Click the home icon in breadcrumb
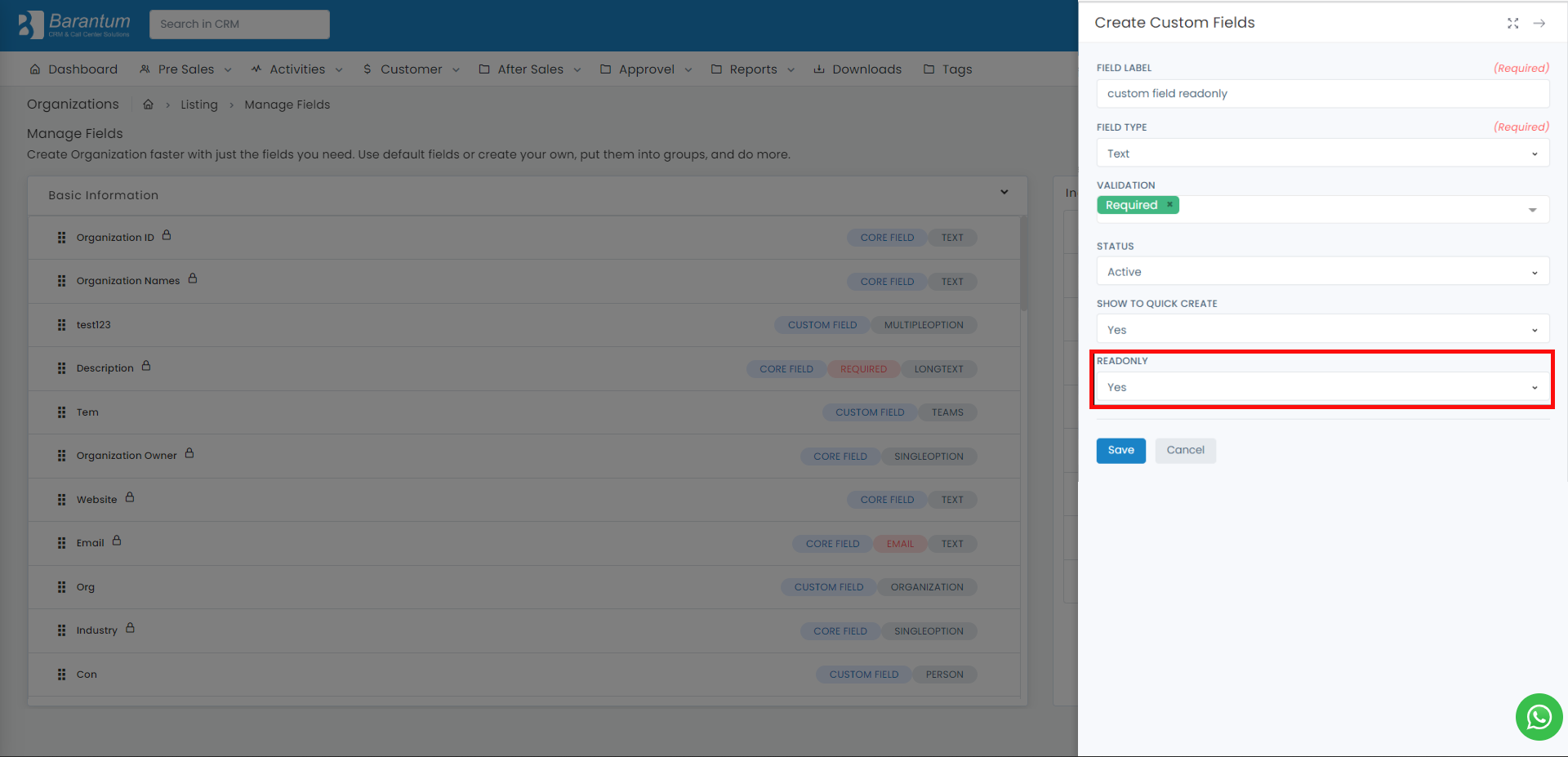Image resolution: width=1568 pixels, height=757 pixels. click(x=149, y=105)
